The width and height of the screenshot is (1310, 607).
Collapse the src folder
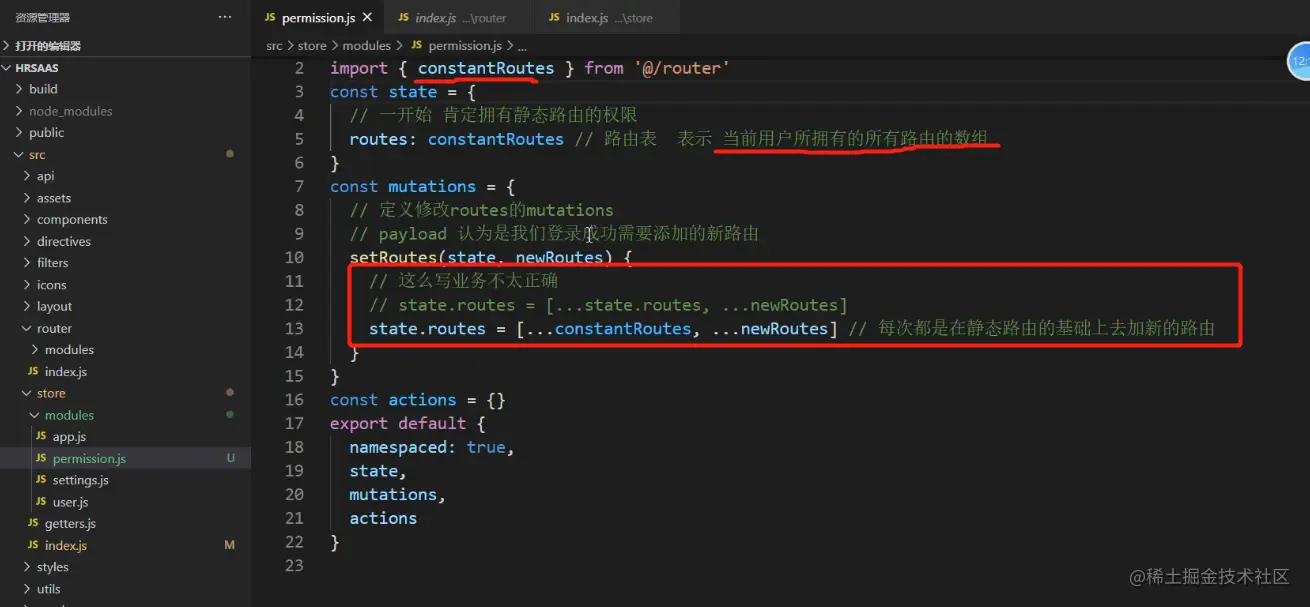click(x=125, y=155)
